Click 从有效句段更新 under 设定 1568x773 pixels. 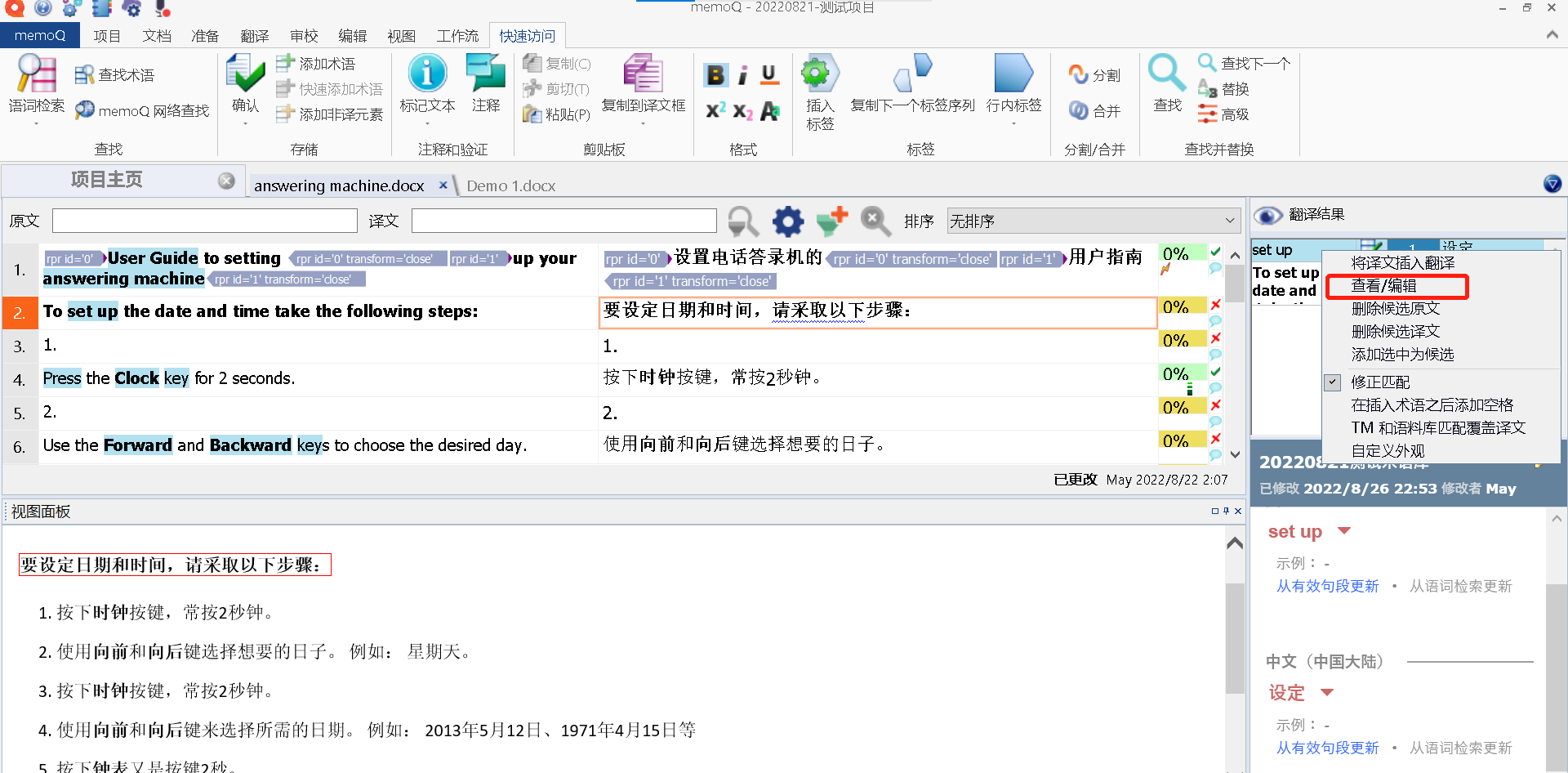tap(1327, 748)
